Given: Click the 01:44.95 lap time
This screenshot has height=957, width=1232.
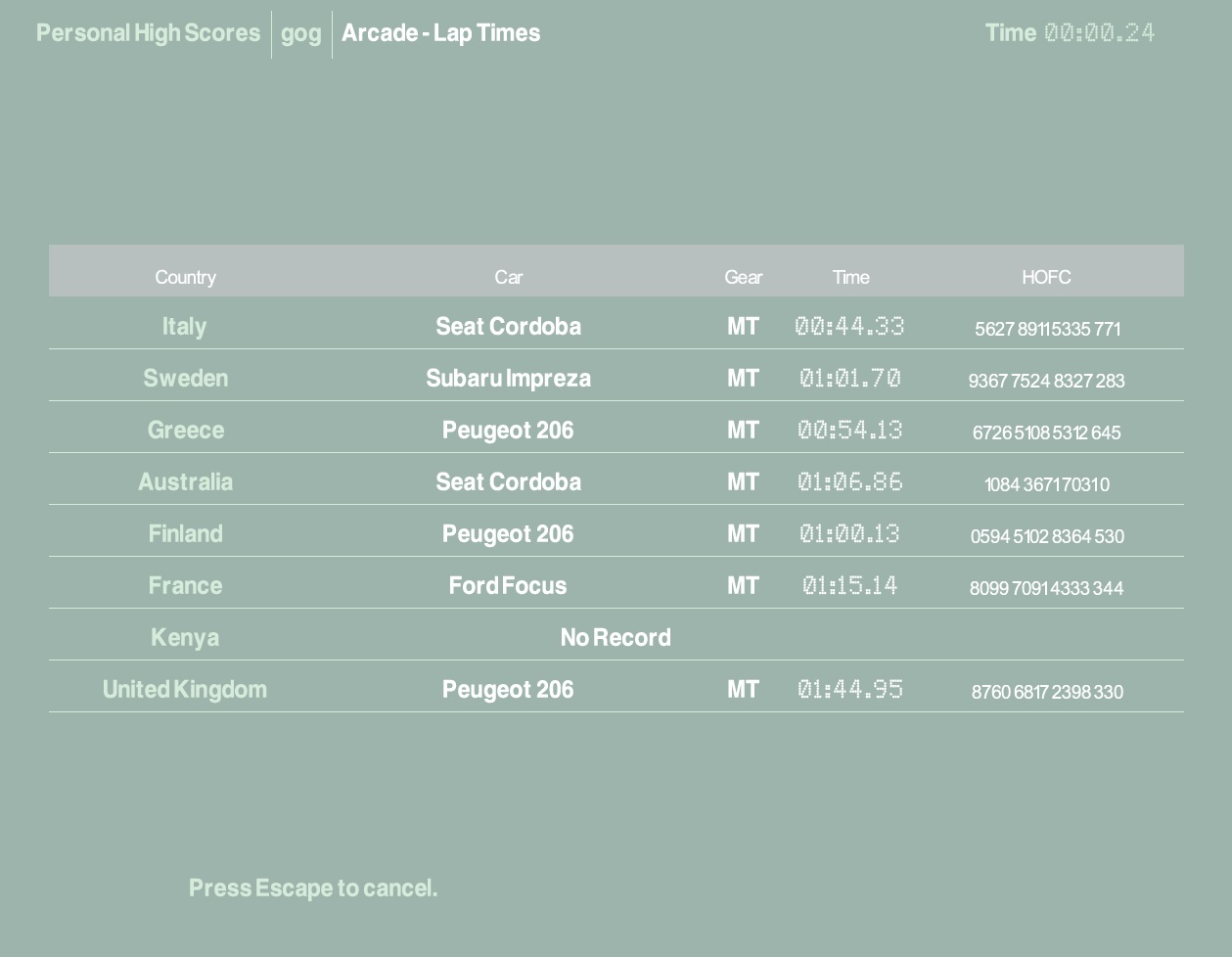Looking at the screenshot, I should pyautogui.click(x=849, y=690).
